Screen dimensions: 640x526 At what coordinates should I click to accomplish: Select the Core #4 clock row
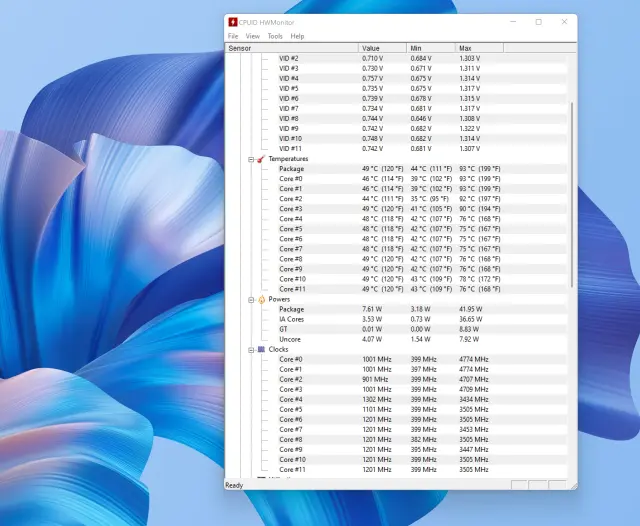[x=291, y=399]
